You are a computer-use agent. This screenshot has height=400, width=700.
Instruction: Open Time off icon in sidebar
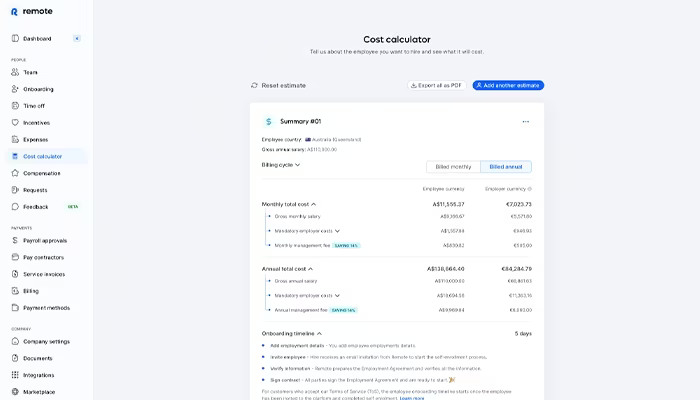click(x=15, y=106)
